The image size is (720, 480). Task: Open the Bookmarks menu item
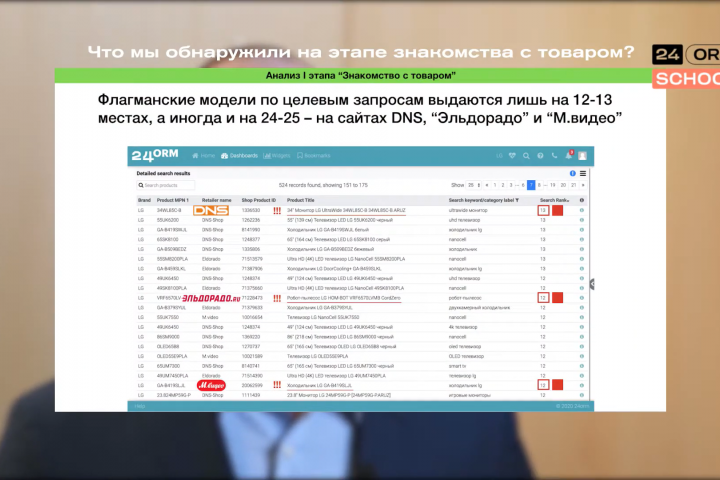[314, 156]
